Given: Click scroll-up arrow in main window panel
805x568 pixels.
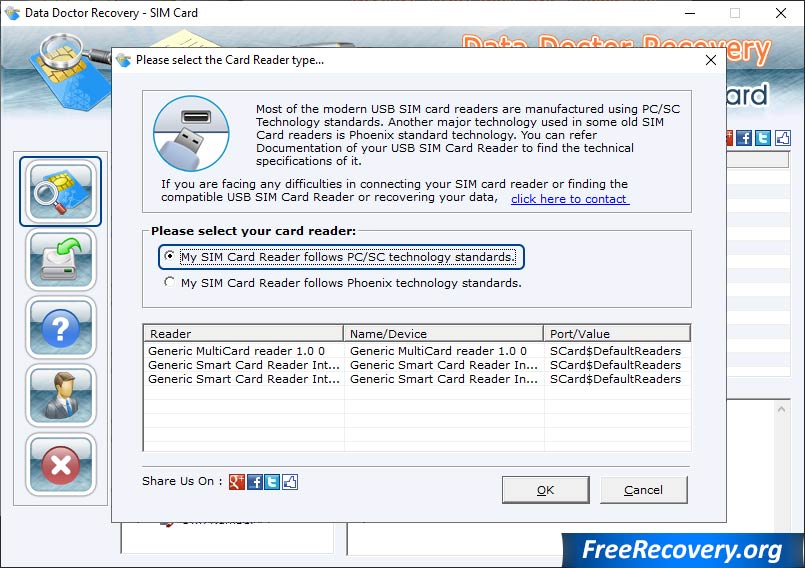Looking at the screenshot, I should point(781,409).
